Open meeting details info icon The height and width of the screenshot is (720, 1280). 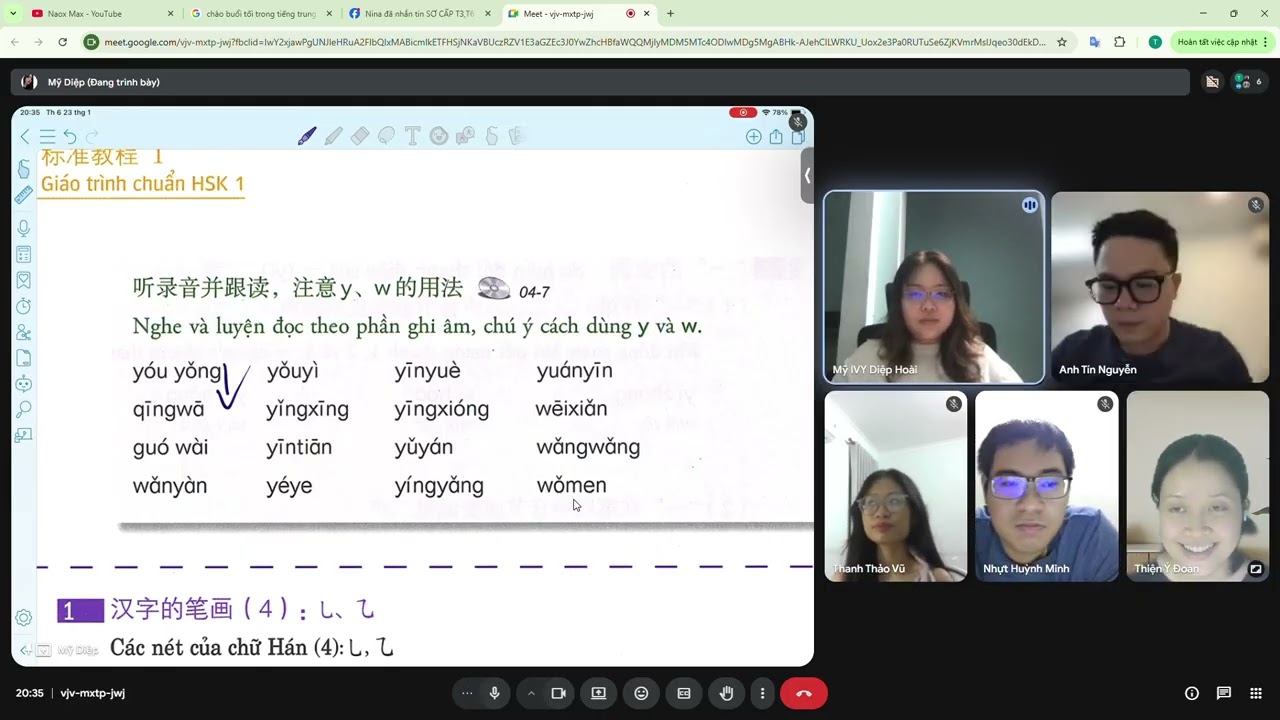point(1192,693)
